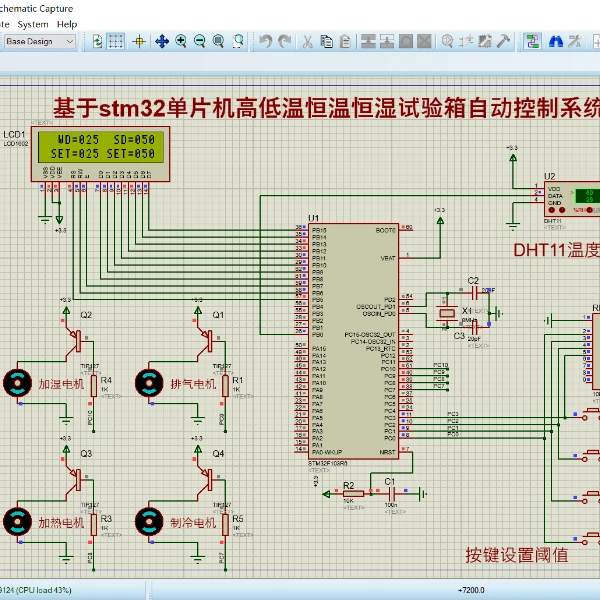Select resistor R3
Screen dimensions: 600x600
[94, 525]
